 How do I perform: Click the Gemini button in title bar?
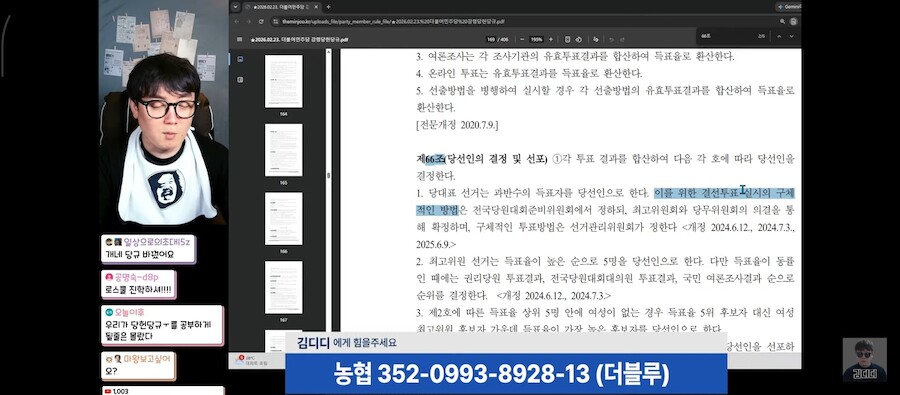[789, 7]
